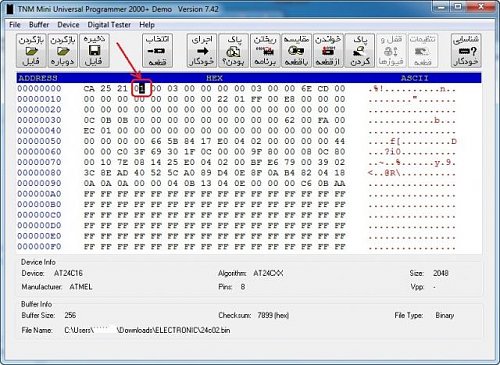Click address 000000A0 in the address column
500x365 pixels.
point(39,194)
